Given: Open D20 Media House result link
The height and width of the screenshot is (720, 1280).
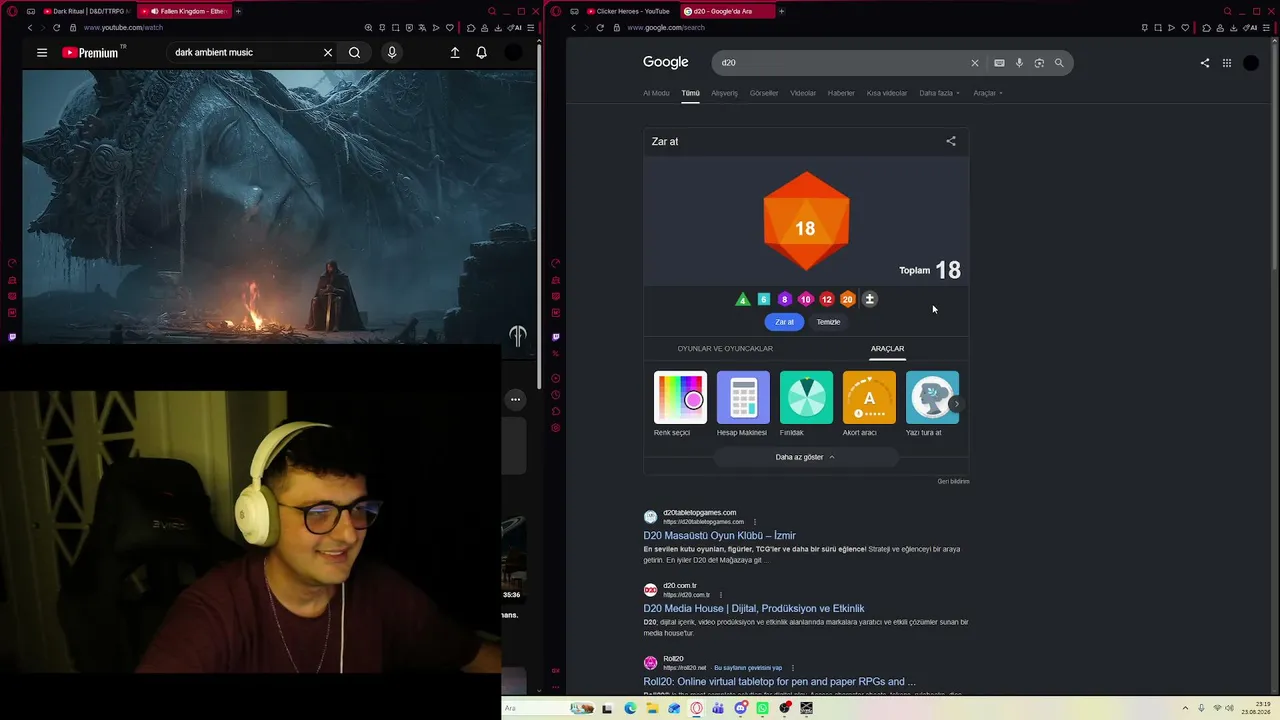Looking at the screenshot, I should (754, 609).
